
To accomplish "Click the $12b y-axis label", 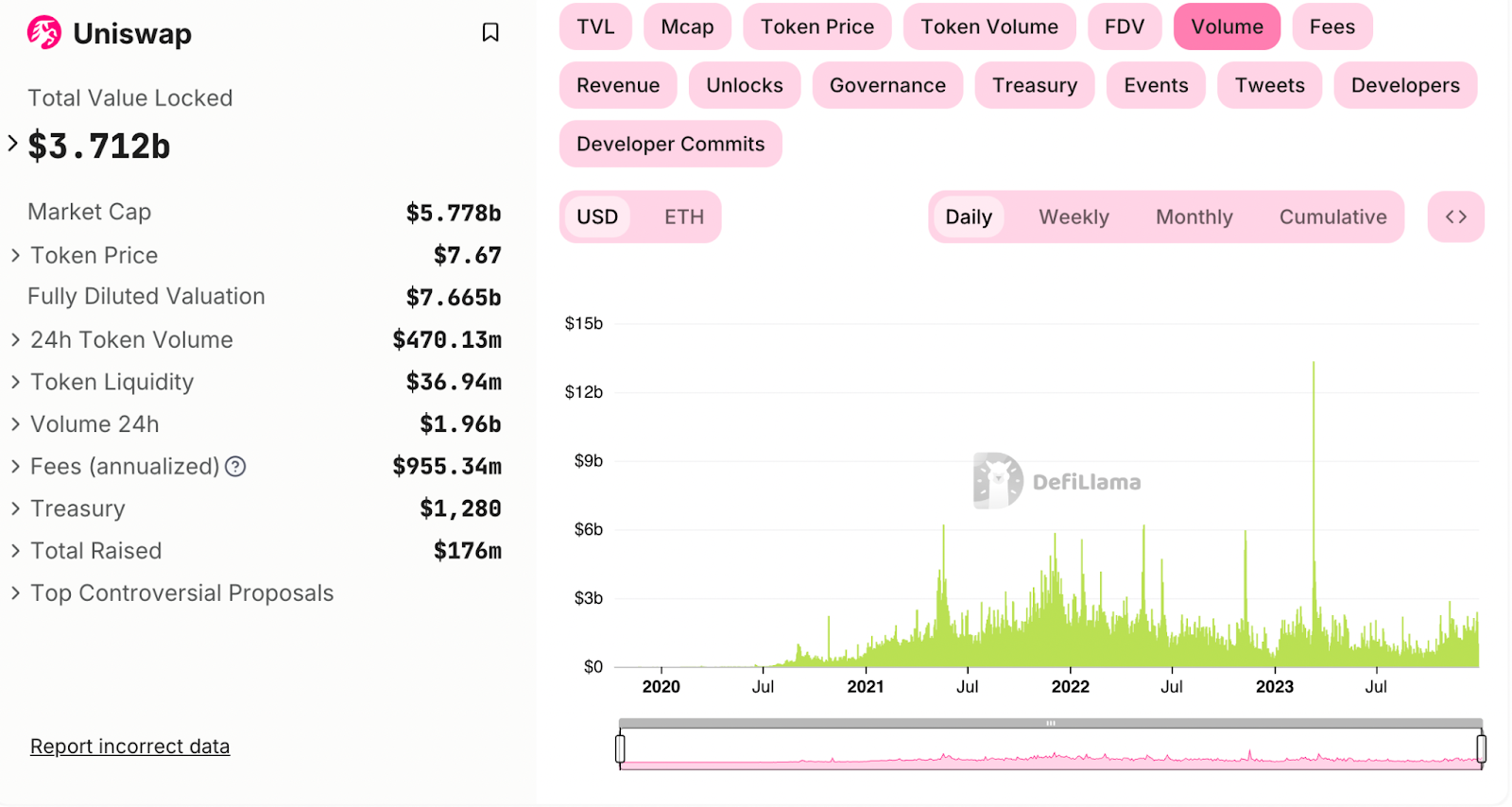I will click(x=584, y=392).
